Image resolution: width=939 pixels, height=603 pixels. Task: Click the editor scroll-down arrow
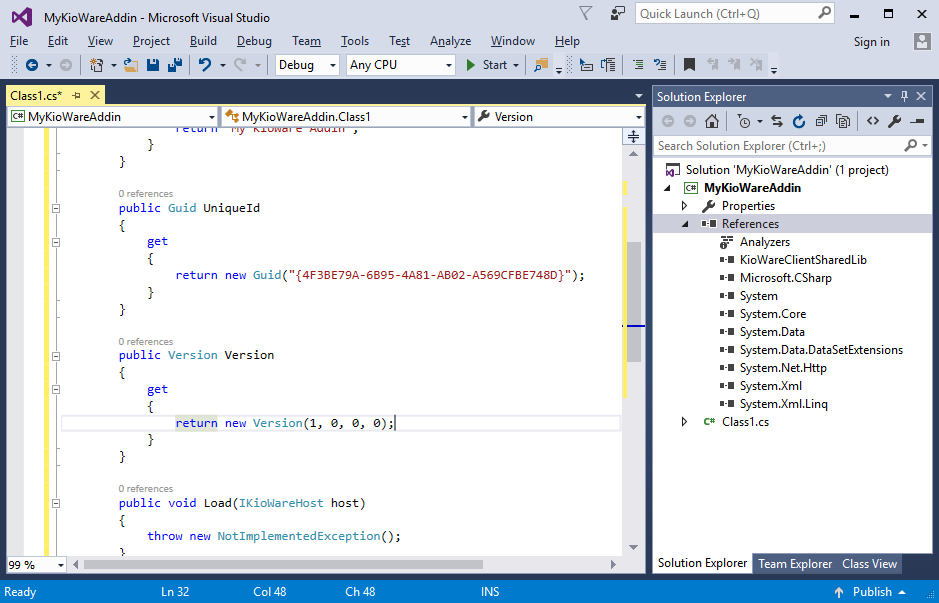click(x=634, y=547)
